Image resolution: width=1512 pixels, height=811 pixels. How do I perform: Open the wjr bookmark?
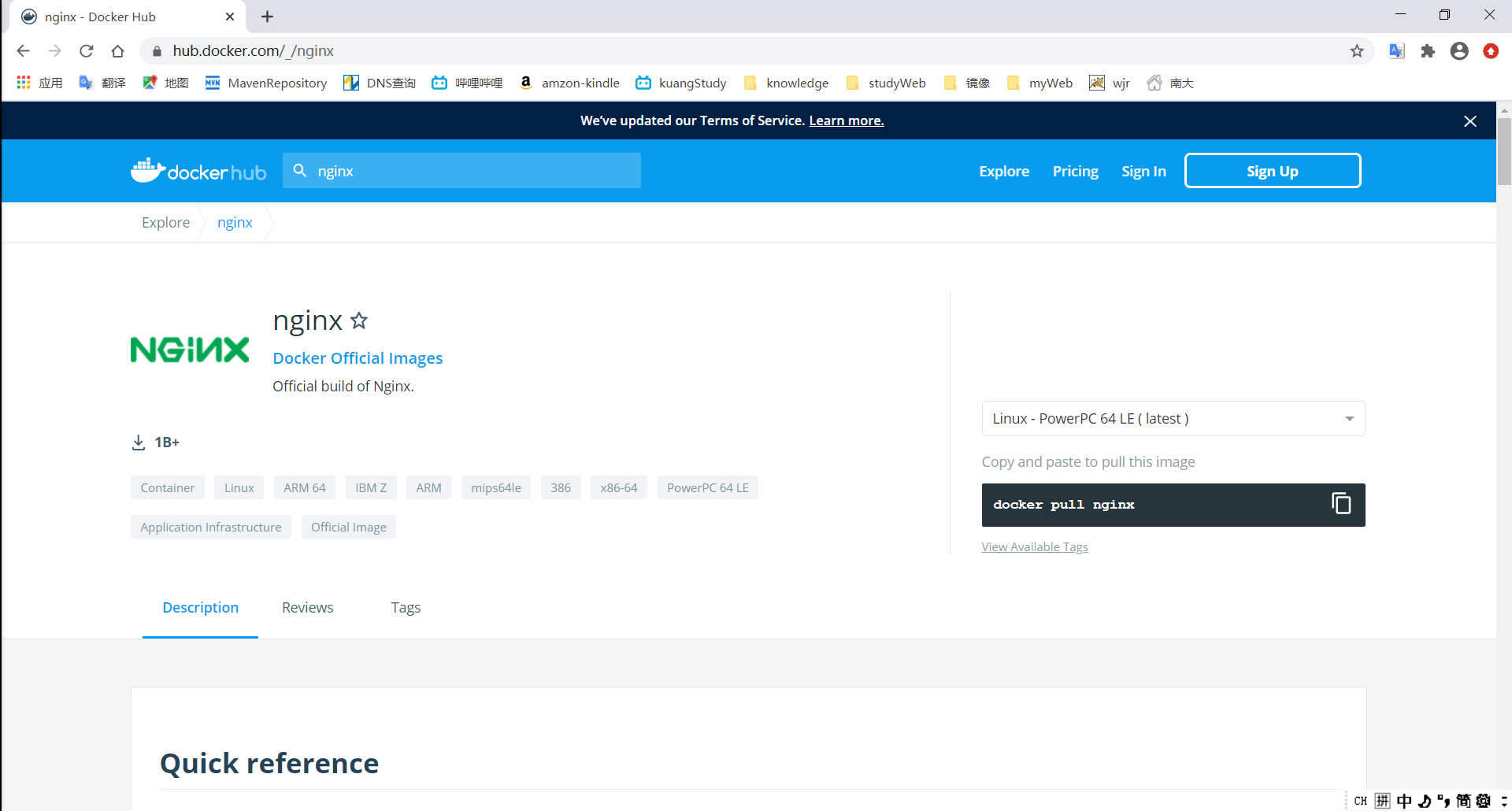[1110, 83]
